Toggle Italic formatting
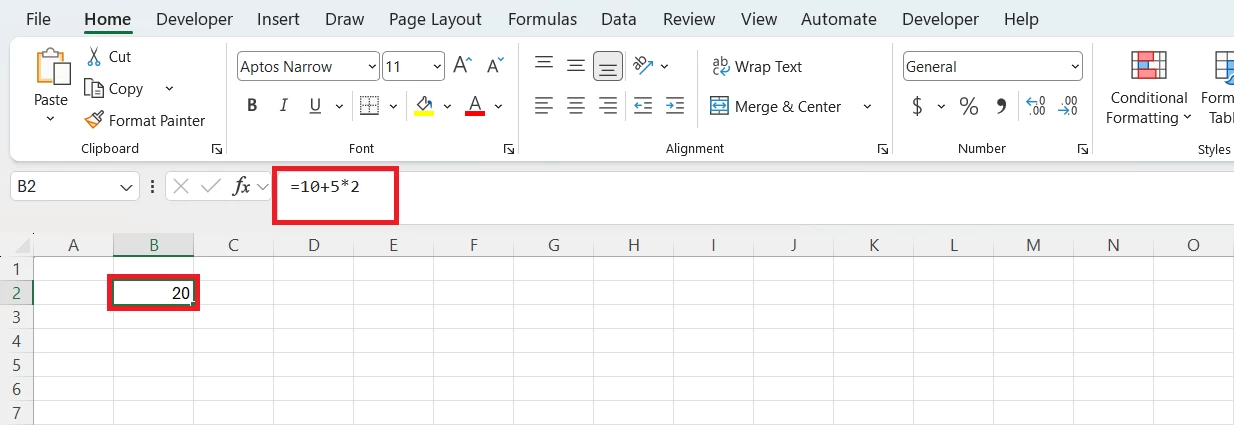1234x425 pixels. 284,105
